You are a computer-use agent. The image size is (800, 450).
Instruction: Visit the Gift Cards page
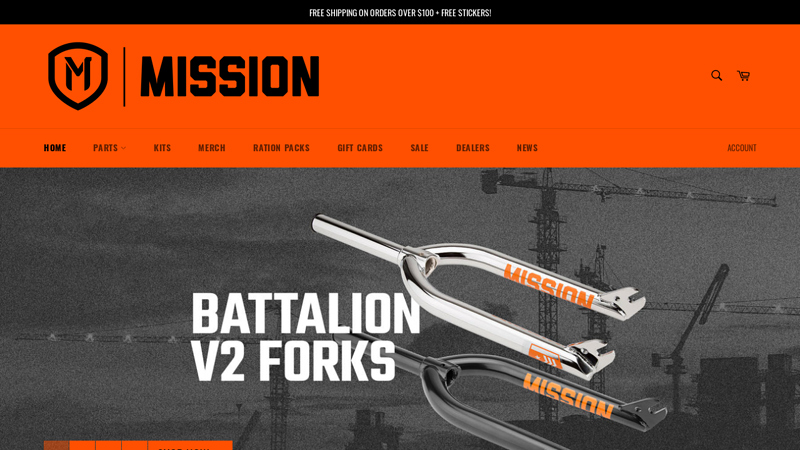tap(360, 148)
